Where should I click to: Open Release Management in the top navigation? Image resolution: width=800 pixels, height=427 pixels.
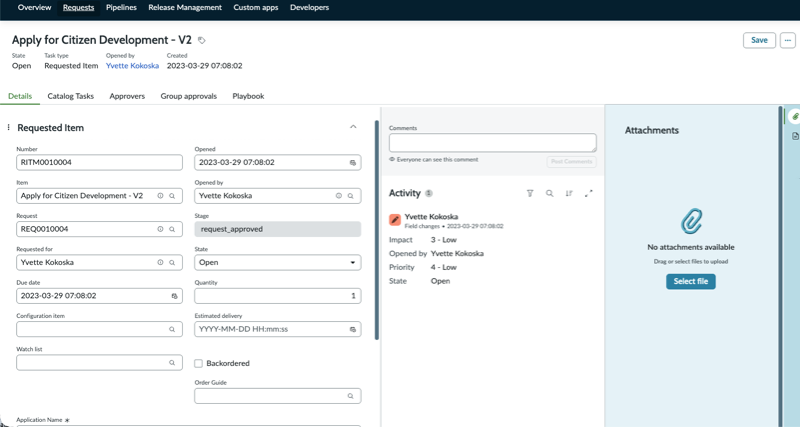[x=185, y=8]
